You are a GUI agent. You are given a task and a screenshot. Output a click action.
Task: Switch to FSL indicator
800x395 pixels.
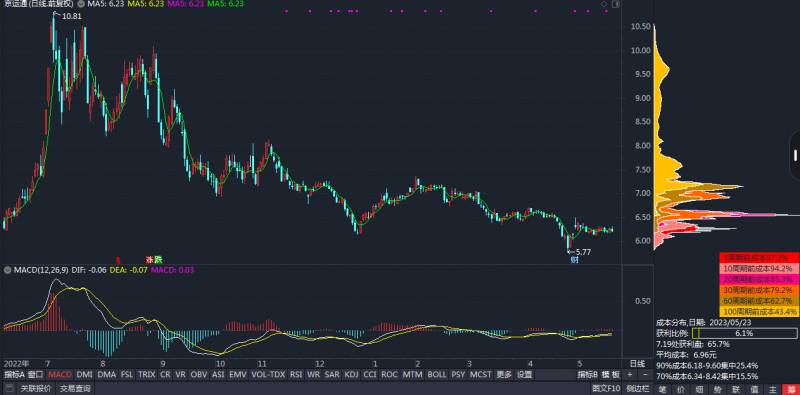[127, 375]
